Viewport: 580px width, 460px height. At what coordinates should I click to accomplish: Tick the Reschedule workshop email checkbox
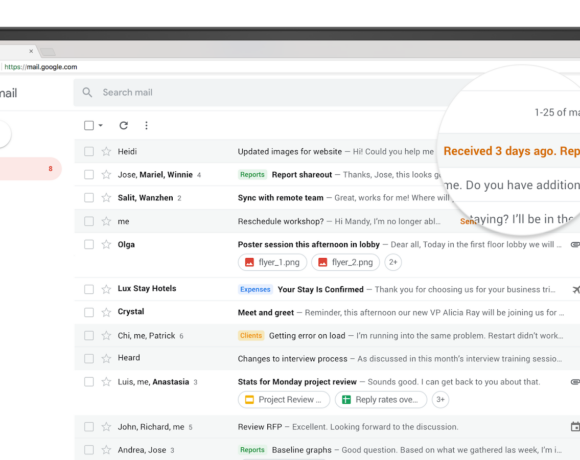click(x=89, y=221)
